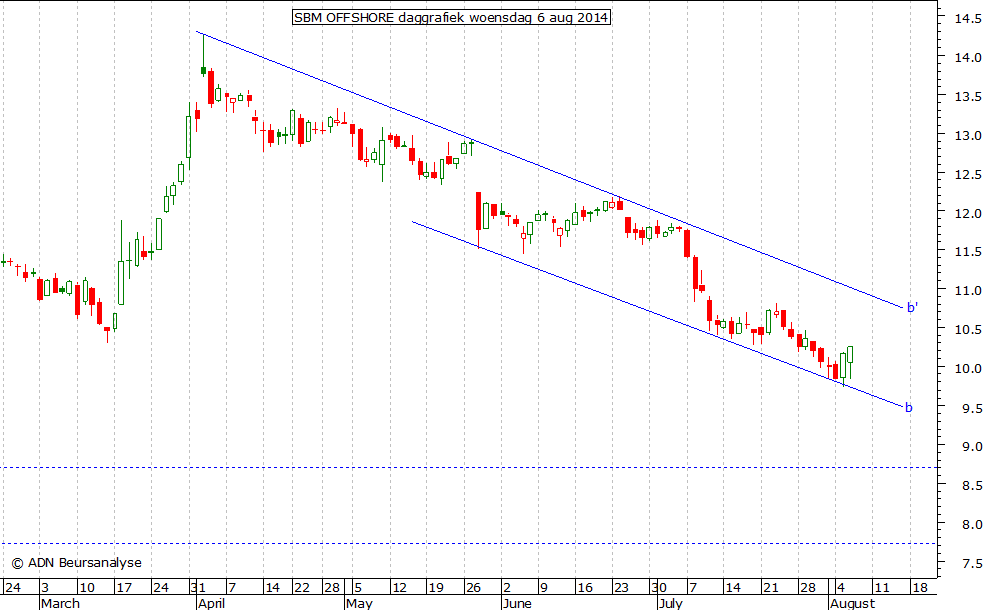Image resolution: width=985 pixels, height=610 pixels.
Task: Click the July month label
Action: click(x=670, y=603)
